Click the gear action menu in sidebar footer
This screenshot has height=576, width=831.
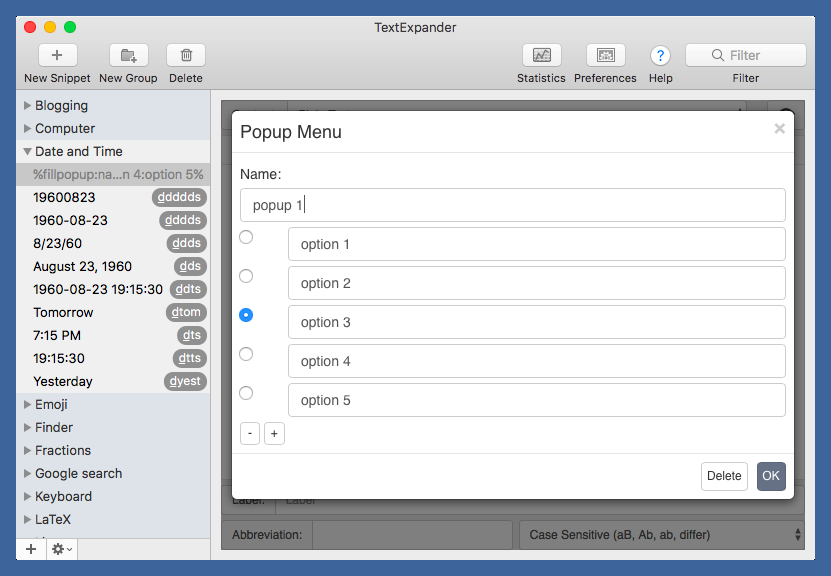coord(61,549)
